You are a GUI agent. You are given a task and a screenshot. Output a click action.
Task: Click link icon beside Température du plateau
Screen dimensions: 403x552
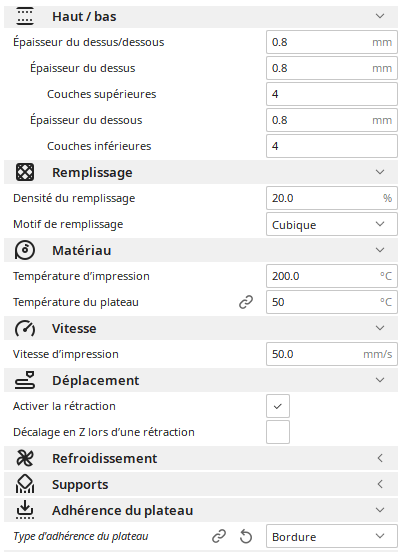(x=246, y=302)
